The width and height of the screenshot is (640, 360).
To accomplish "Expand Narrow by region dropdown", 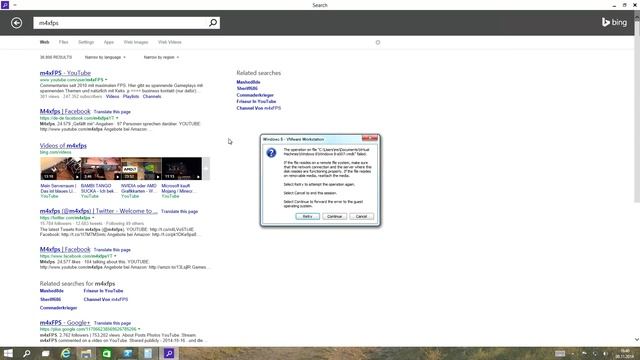I will [x=161, y=57].
